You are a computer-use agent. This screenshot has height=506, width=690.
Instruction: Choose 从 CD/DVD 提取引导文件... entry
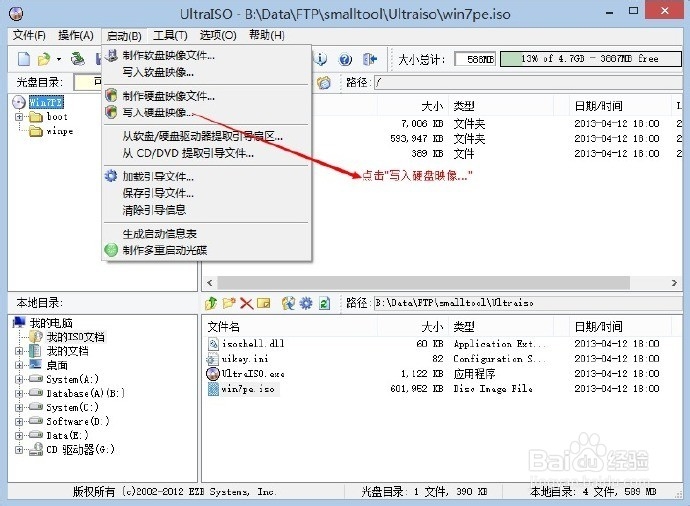[207, 153]
